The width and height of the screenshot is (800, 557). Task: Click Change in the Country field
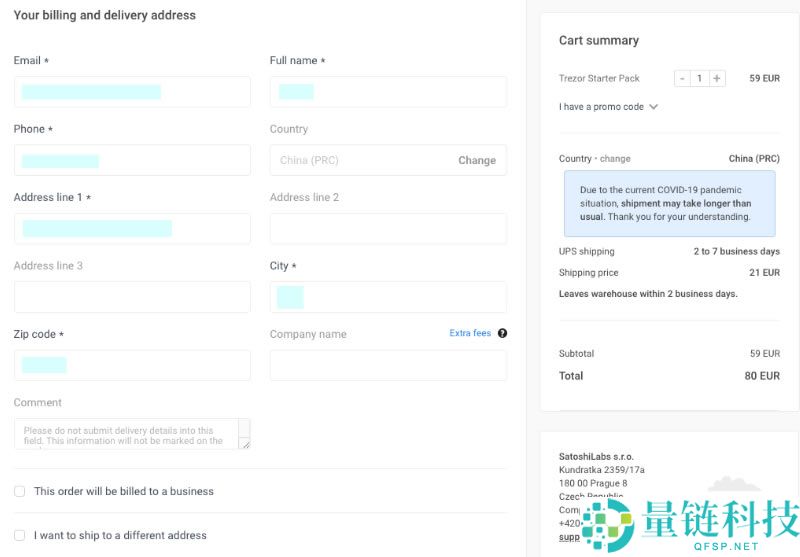(x=476, y=160)
